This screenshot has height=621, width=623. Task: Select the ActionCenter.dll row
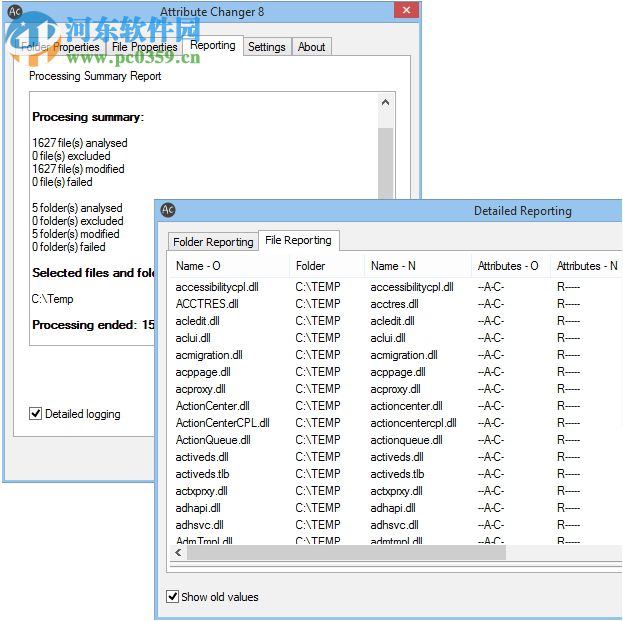(213, 406)
